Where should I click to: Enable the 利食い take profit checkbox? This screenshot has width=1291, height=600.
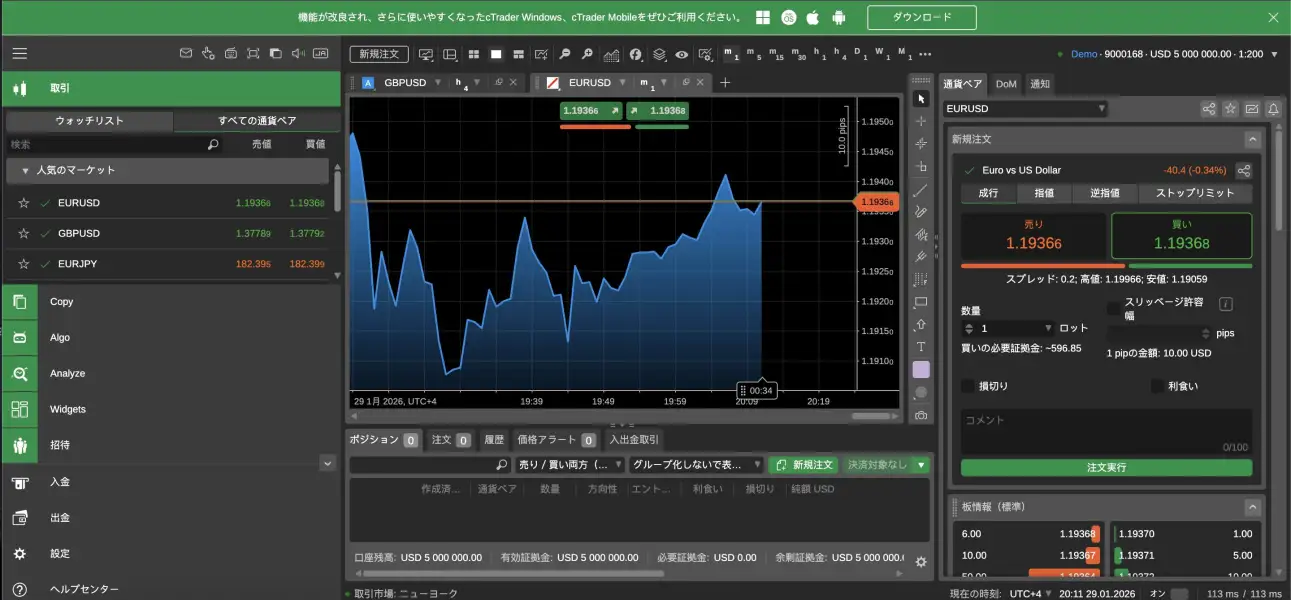coord(1157,386)
